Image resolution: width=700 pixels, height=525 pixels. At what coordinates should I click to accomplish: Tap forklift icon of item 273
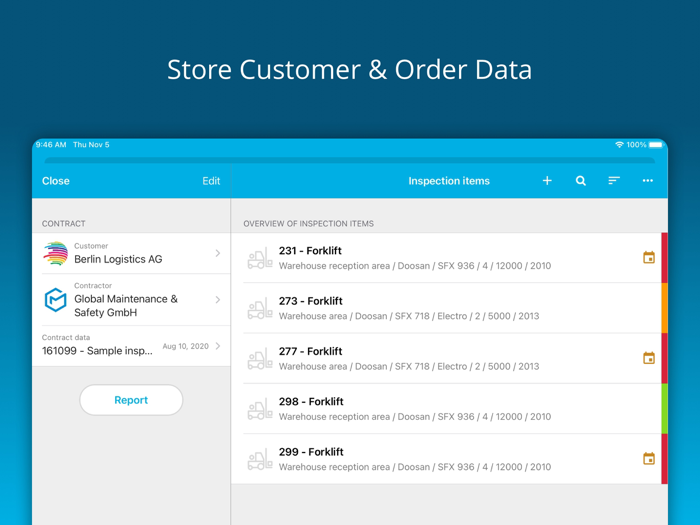tap(260, 308)
